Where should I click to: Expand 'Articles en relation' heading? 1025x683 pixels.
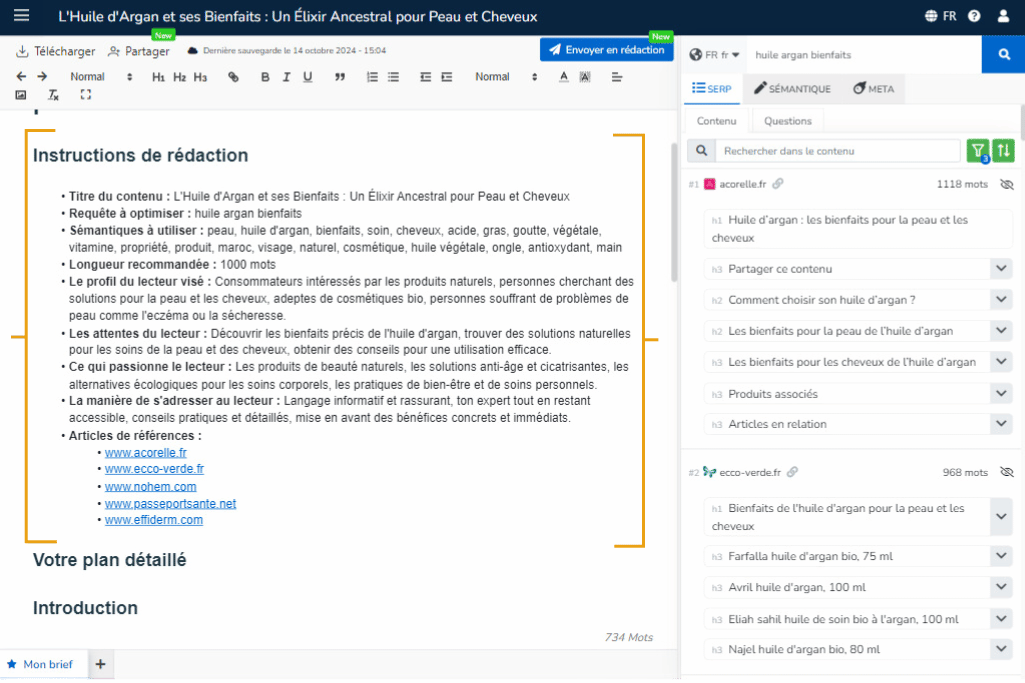click(x=1001, y=424)
